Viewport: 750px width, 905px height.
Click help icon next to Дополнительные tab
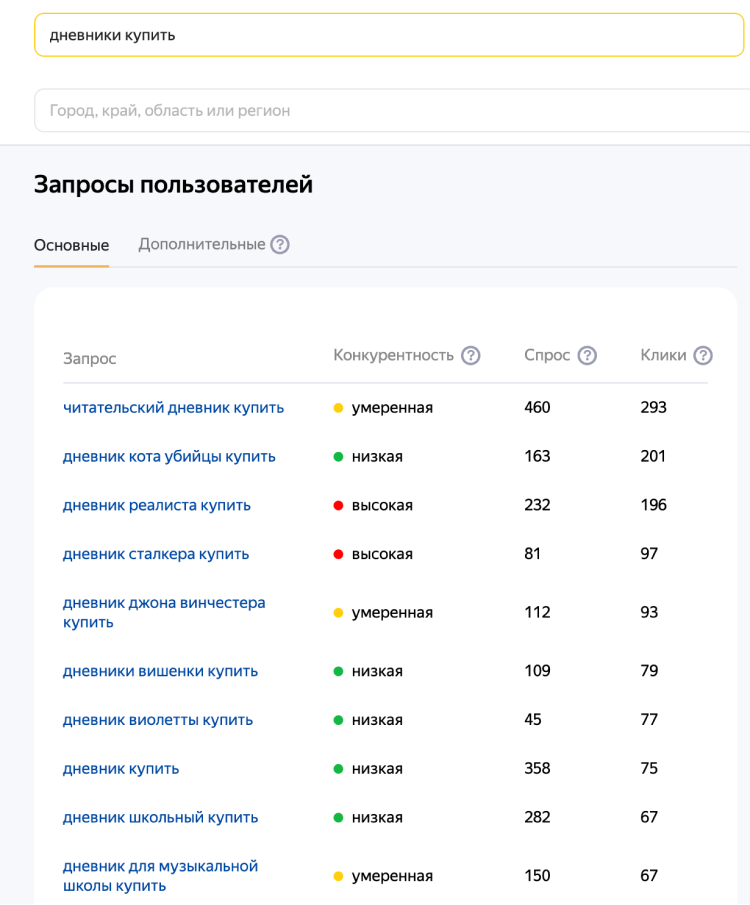pyautogui.click(x=280, y=244)
